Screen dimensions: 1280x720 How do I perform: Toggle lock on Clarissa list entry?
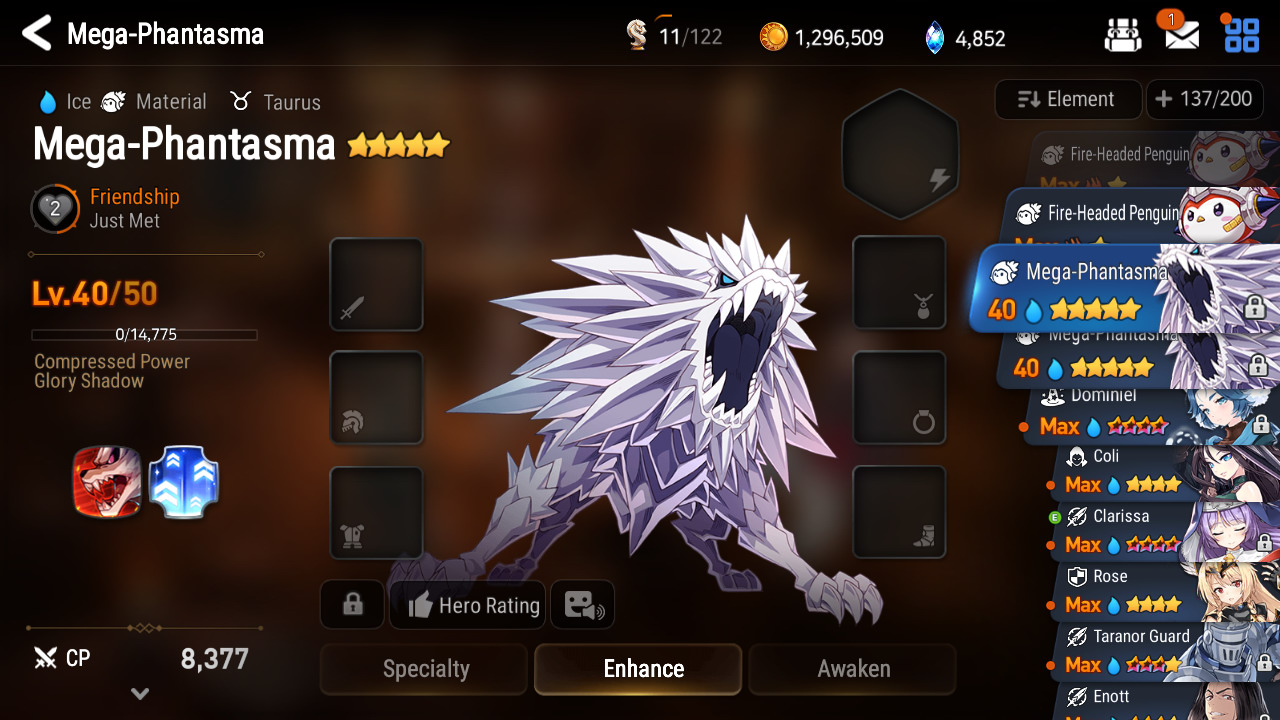(1264, 543)
